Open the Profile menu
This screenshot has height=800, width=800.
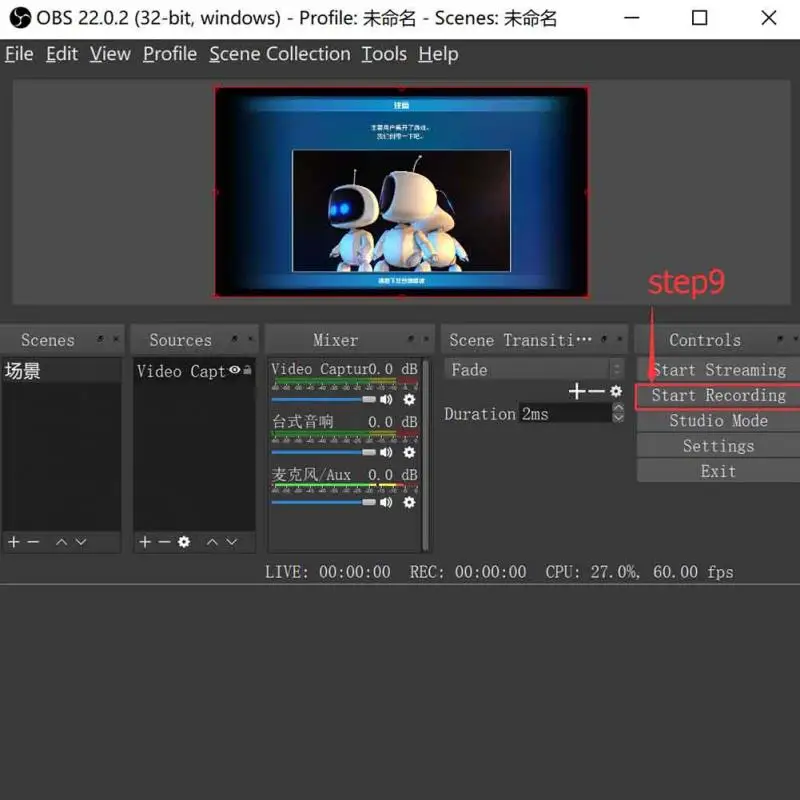170,54
